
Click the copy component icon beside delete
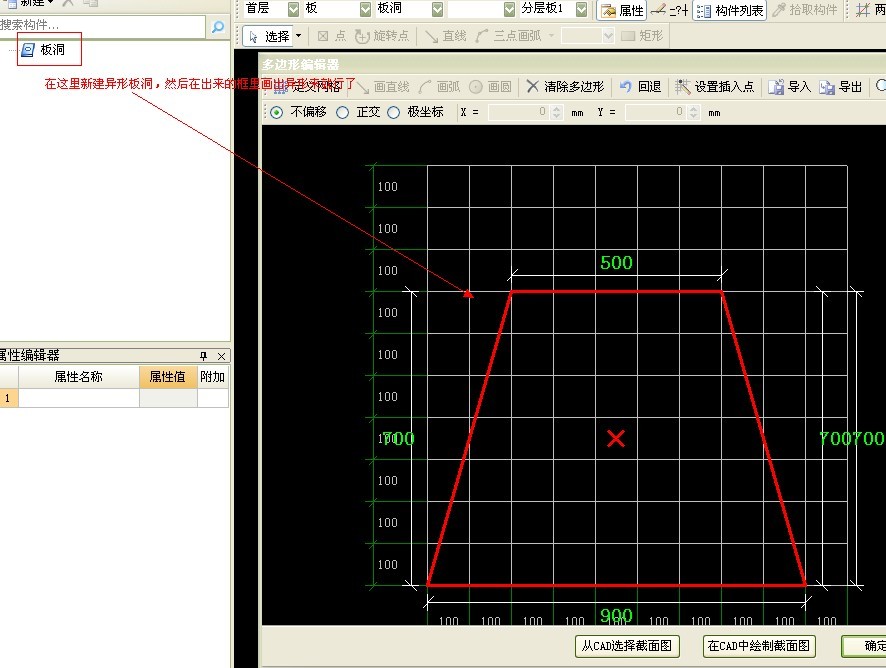click(90, 3)
